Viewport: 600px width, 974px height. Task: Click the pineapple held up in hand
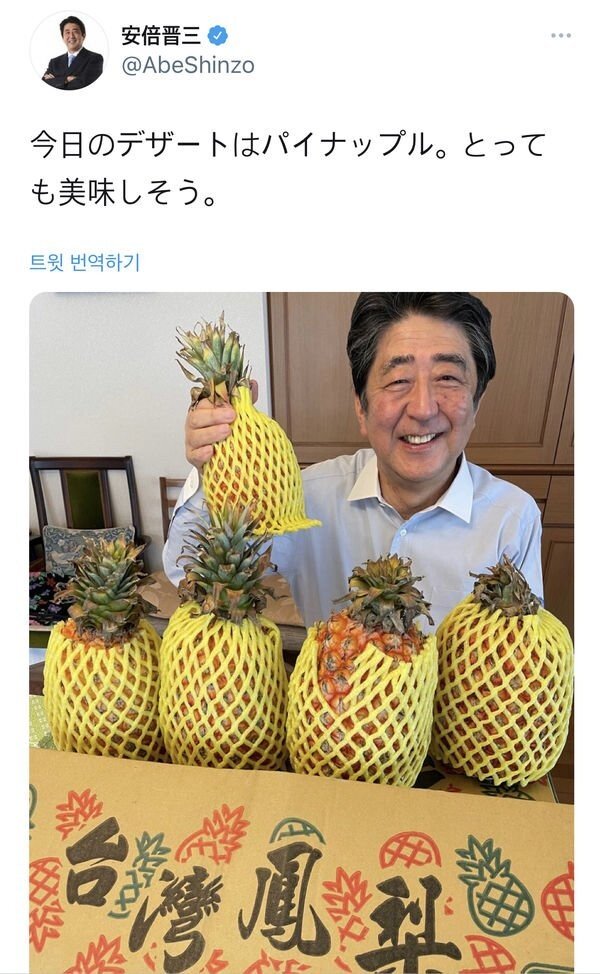coord(245,435)
